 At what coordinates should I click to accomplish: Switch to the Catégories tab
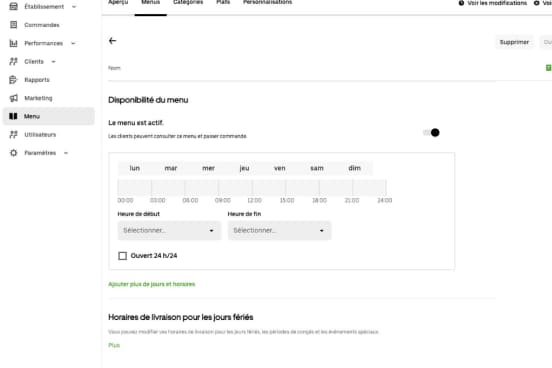coord(188,3)
